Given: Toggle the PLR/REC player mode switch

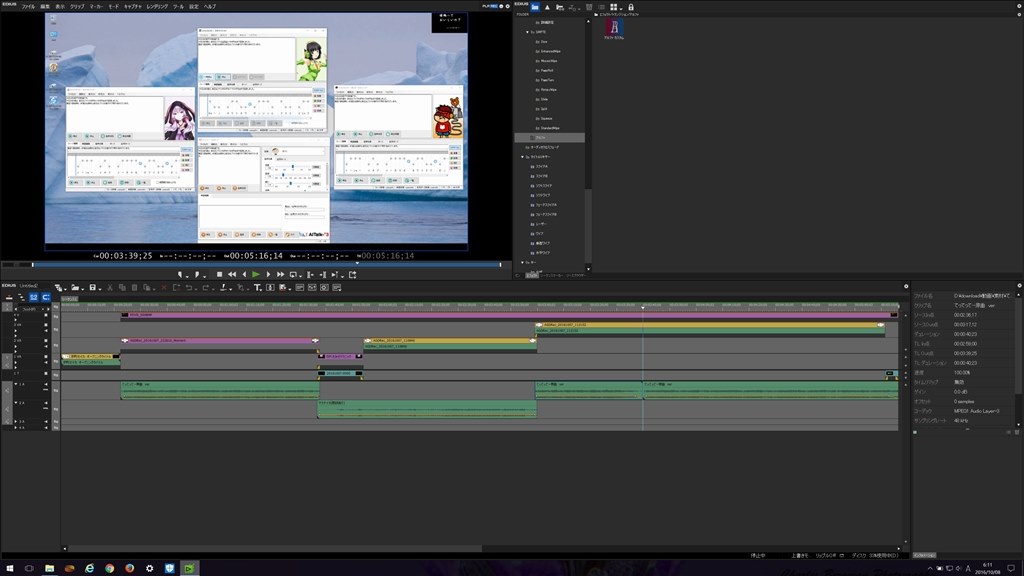Looking at the screenshot, I should (x=490, y=6).
